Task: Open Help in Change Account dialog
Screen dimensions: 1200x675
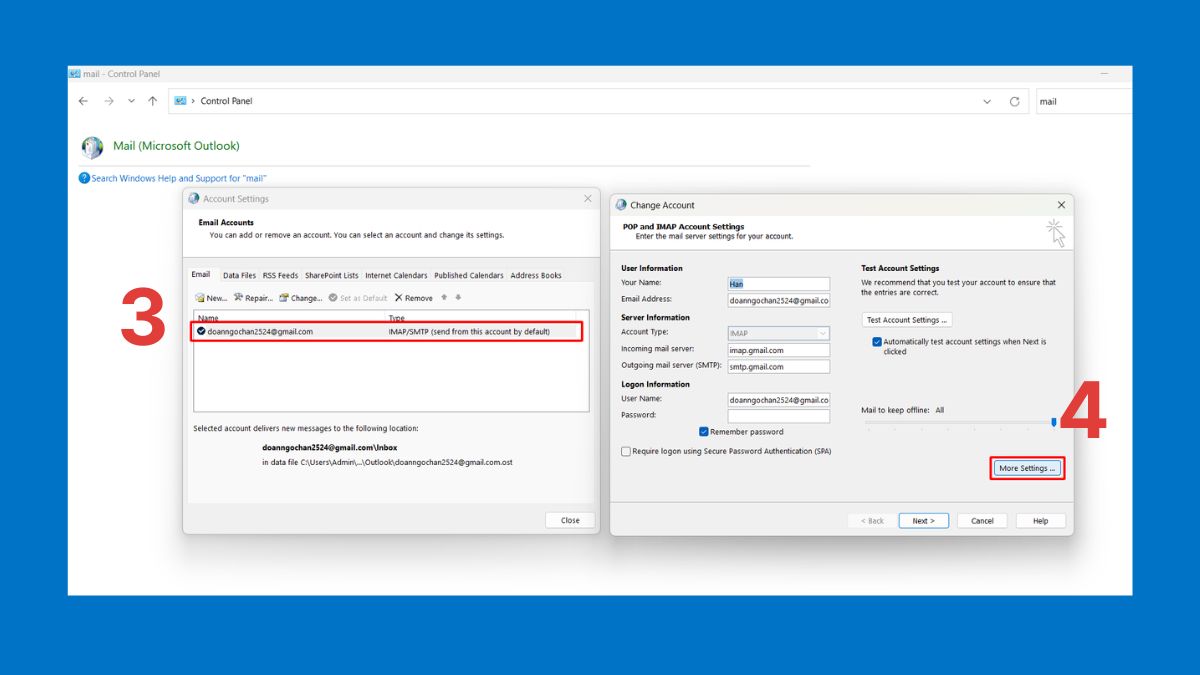Action: point(1041,521)
